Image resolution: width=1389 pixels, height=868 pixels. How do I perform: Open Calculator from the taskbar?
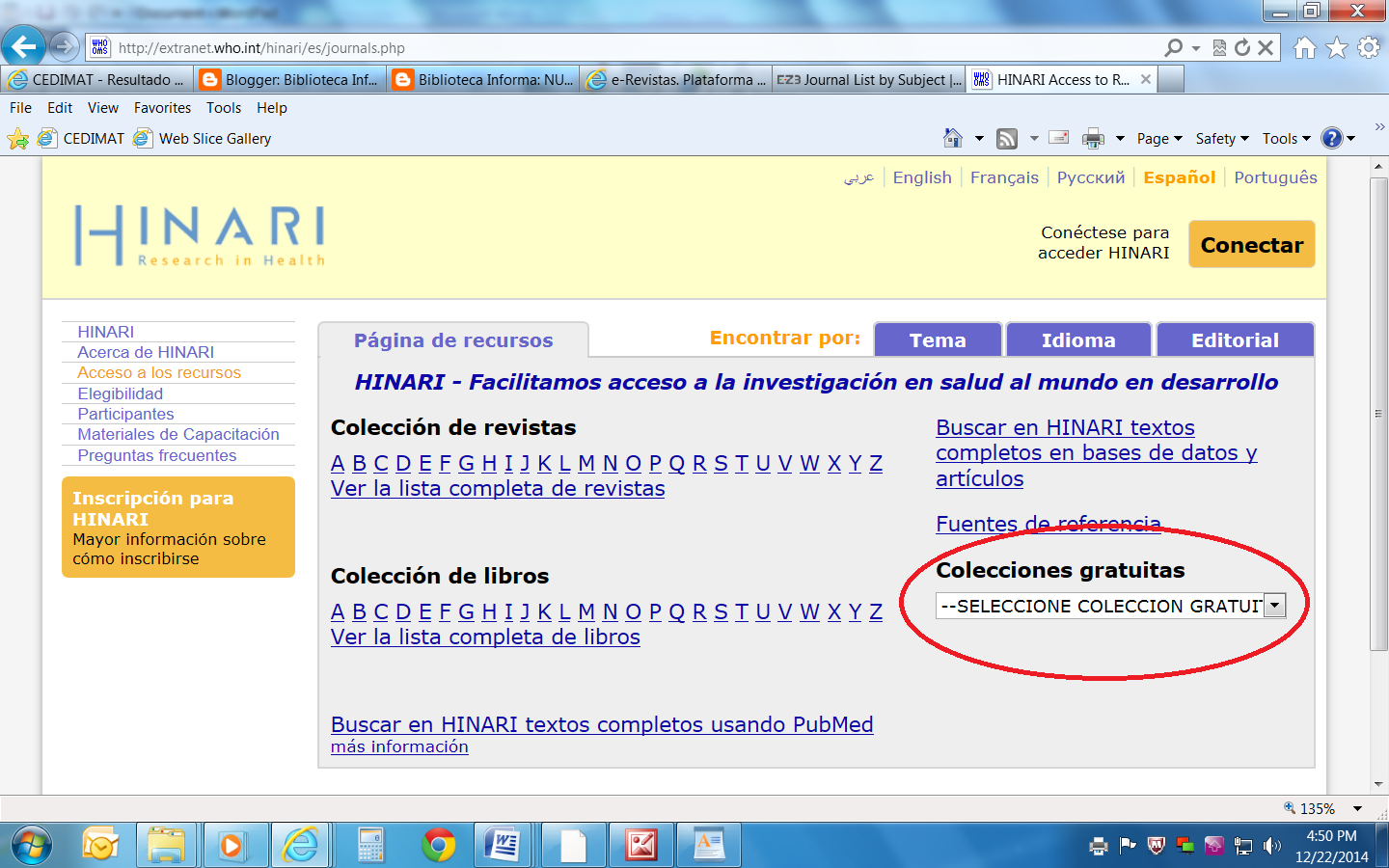(370, 846)
